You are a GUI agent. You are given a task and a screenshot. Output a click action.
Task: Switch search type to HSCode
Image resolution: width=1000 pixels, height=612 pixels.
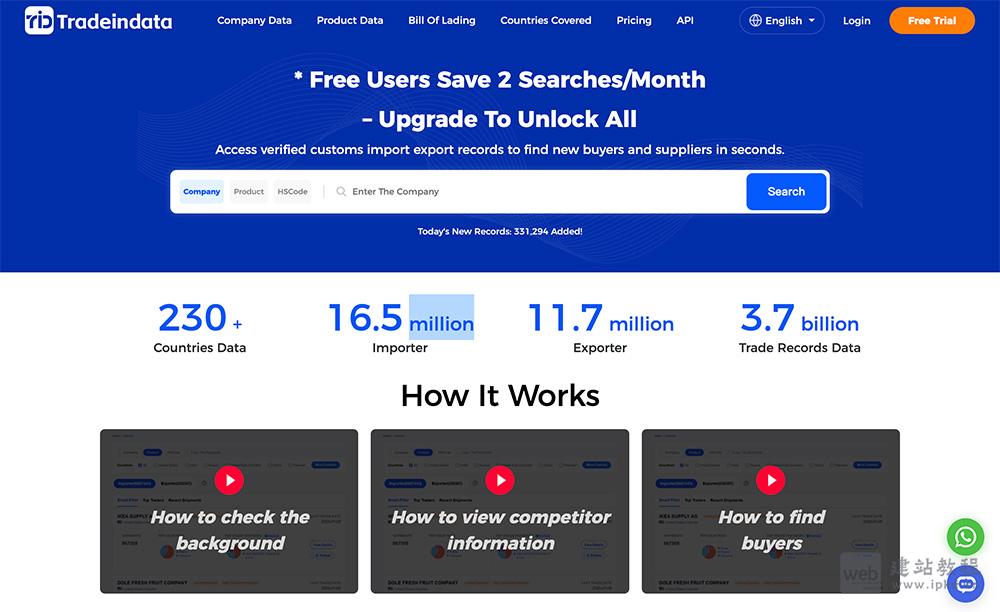[292, 192]
